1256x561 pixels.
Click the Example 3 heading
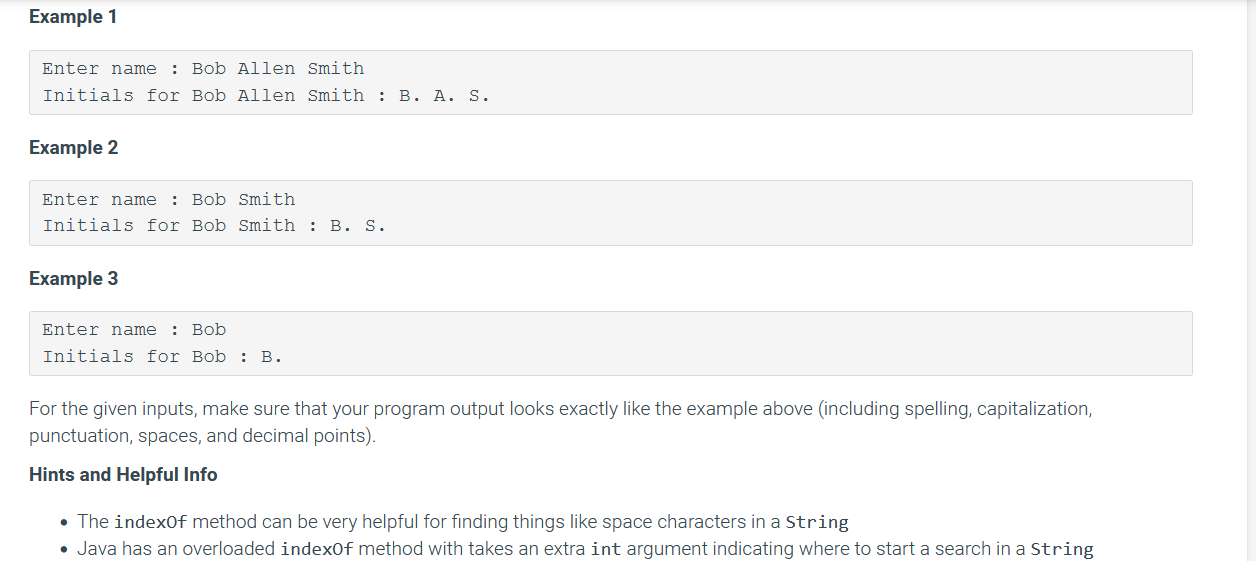tap(73, 279)
